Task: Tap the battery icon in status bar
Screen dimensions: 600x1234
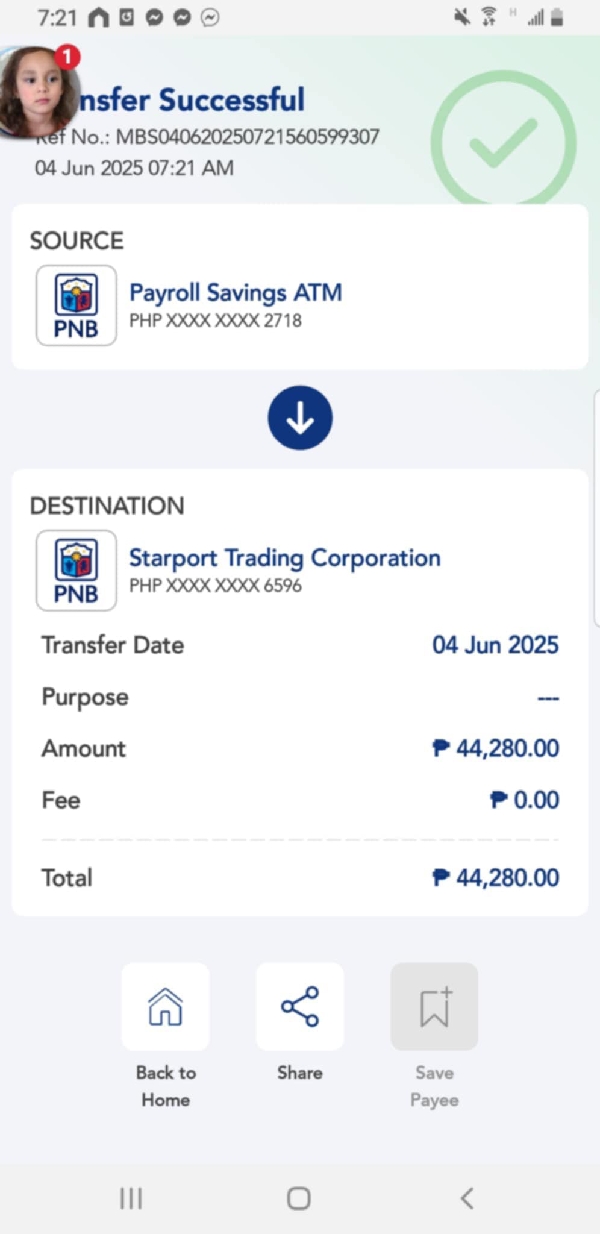Action: coord(557,17)
